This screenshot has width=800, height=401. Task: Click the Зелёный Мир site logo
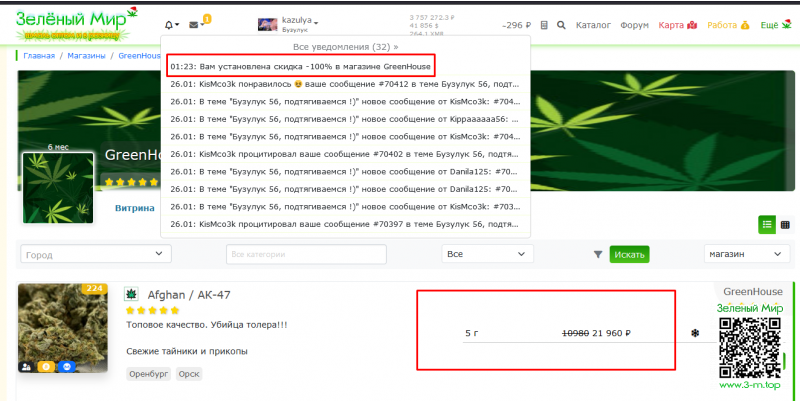[70, 24]
